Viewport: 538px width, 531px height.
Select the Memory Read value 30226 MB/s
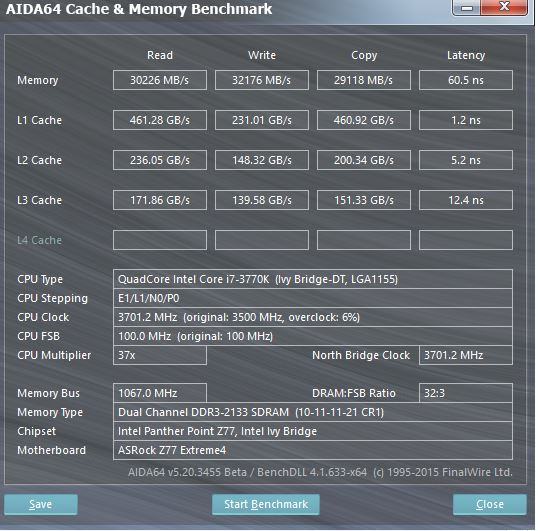pyautogui.click(x=160, y=80)
